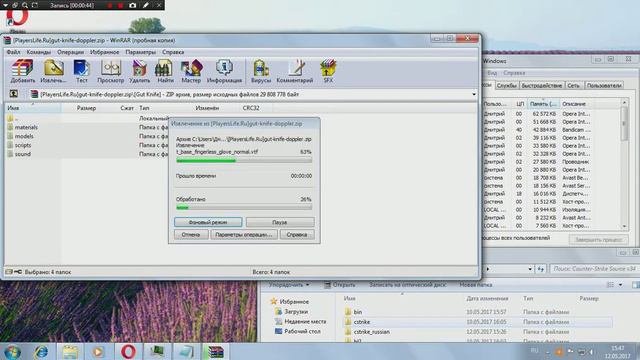Switch to Быстродействие tab in Task Manager
This screenshot has width=640, height=360.
point(542,85)
